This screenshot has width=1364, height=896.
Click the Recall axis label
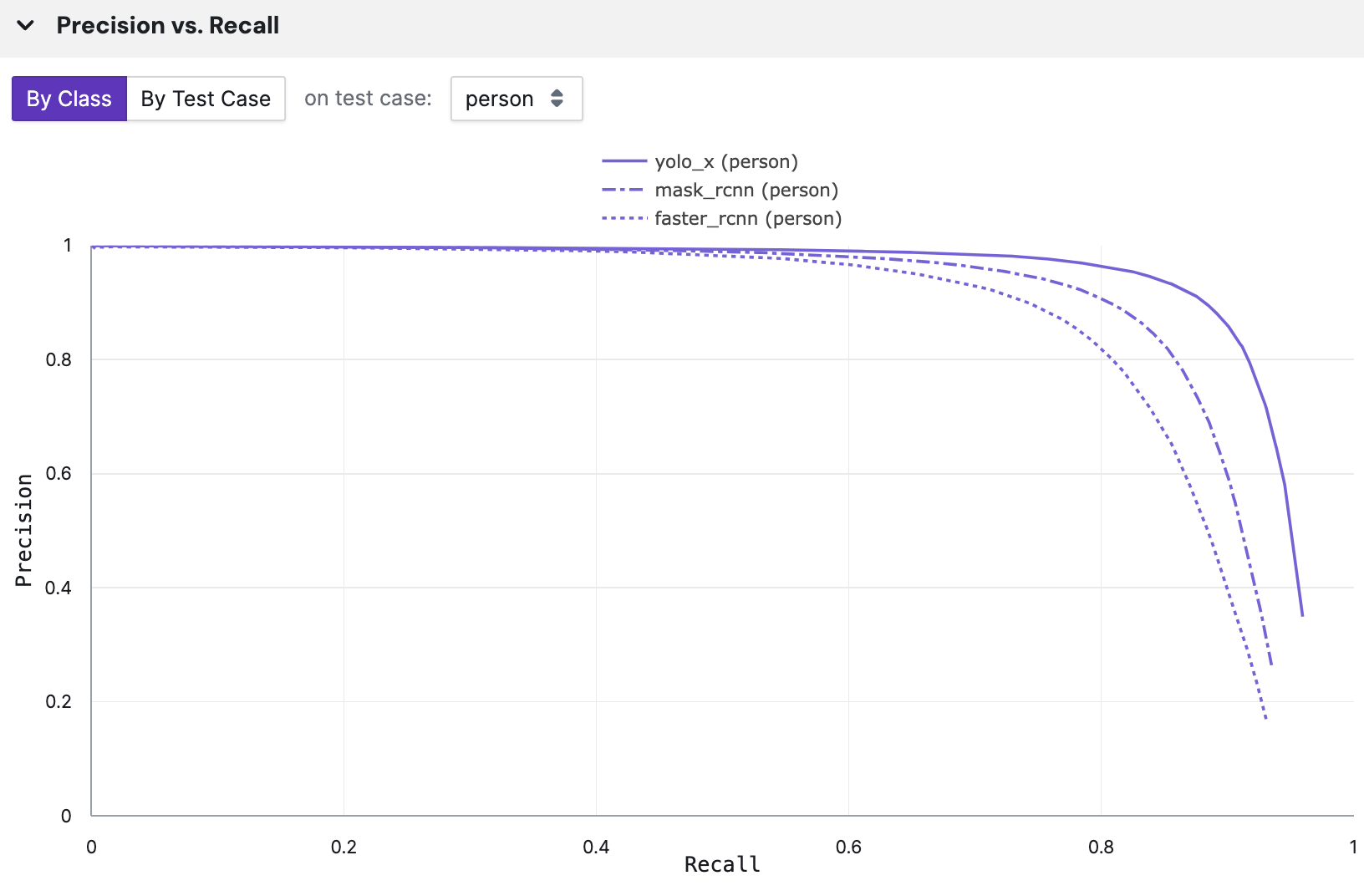click(721, 863)
